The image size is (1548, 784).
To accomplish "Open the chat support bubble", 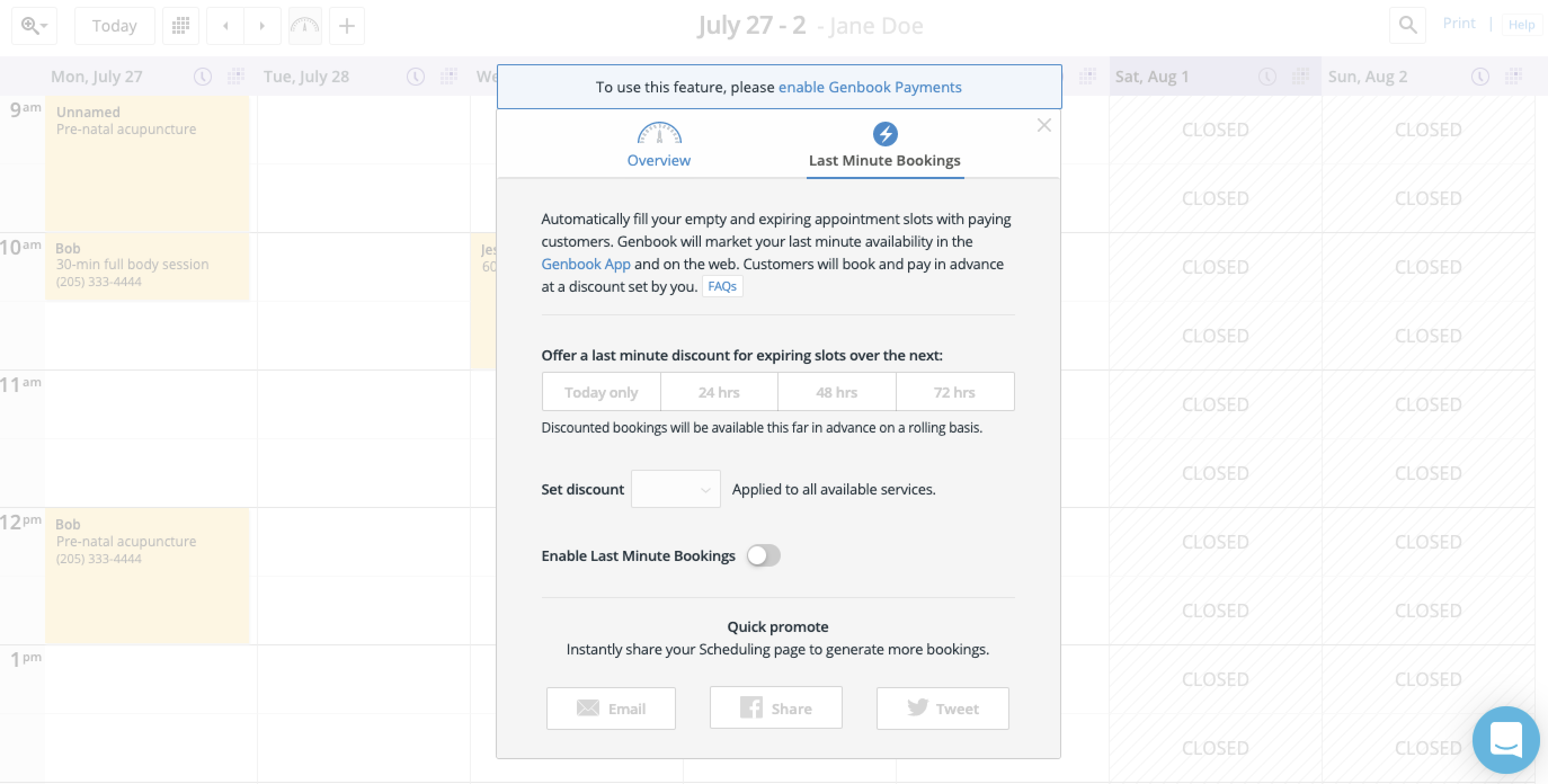I will (1505, 740).
